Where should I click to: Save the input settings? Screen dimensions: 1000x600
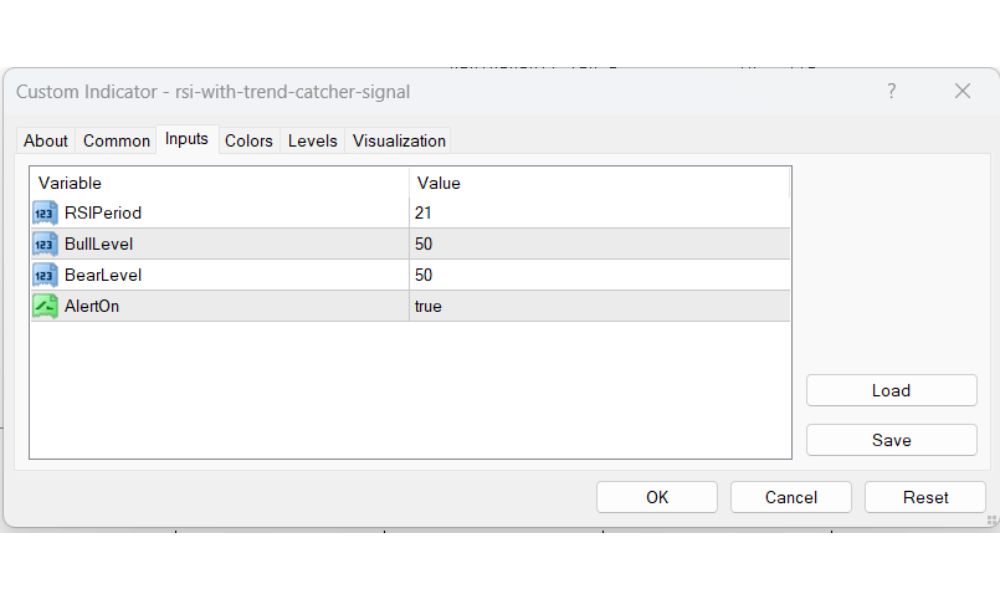tap(891, 440)
